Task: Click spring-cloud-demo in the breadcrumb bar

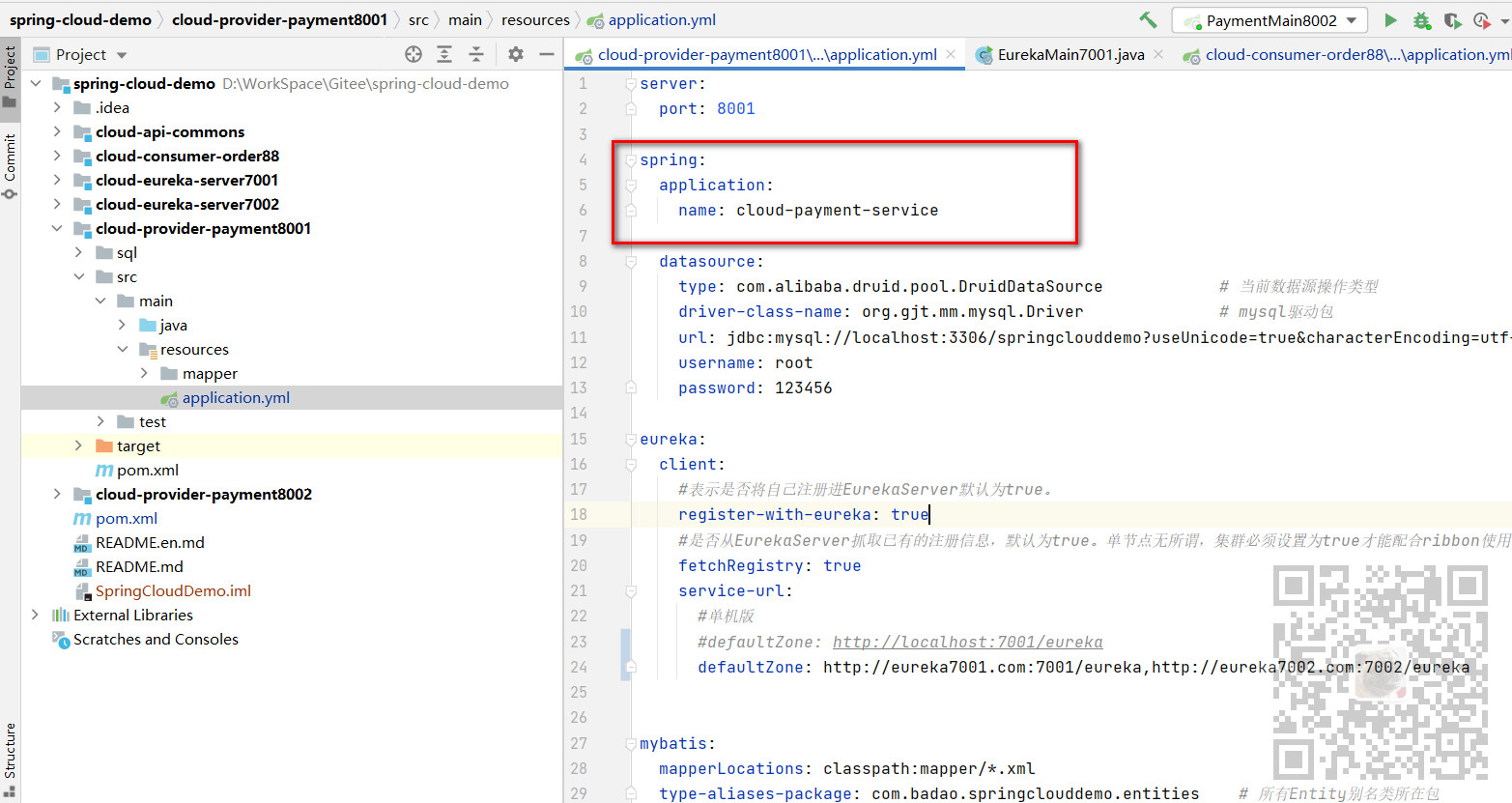Action: [x=80, y=19]
